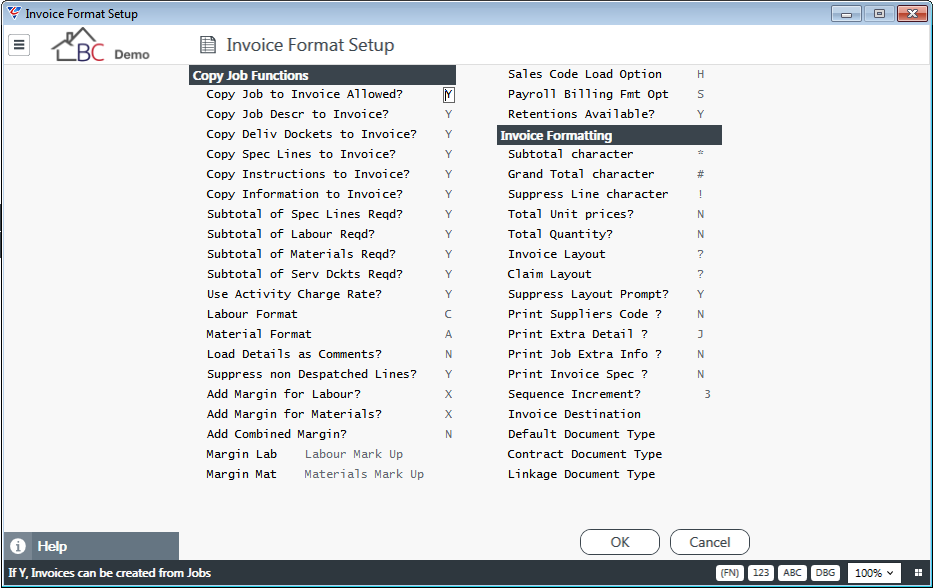Click the Help info icon
Image resolution: width=934 pixels, height=588 pixels.
tap(18, 546)
